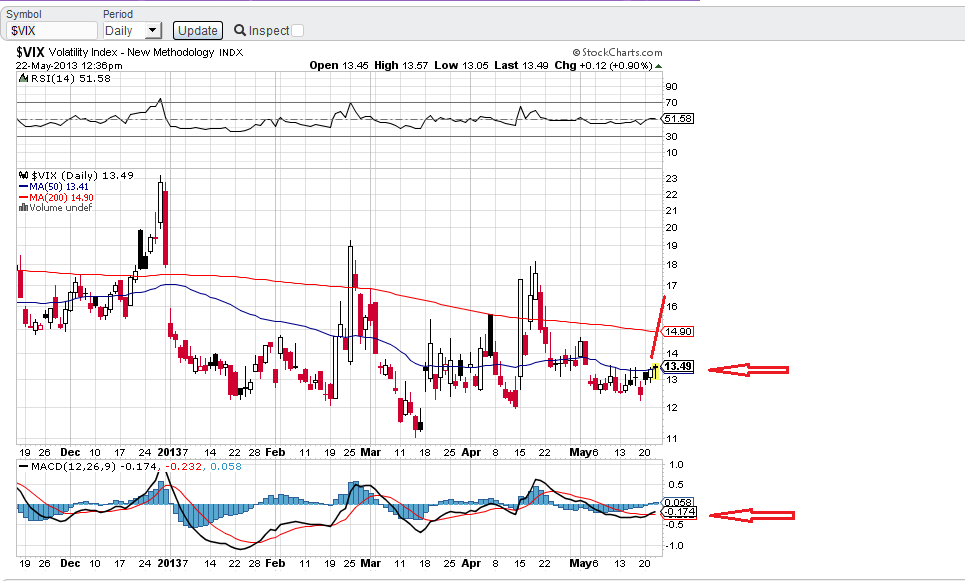Click the Volume undef legend icon

coord(23,208)
